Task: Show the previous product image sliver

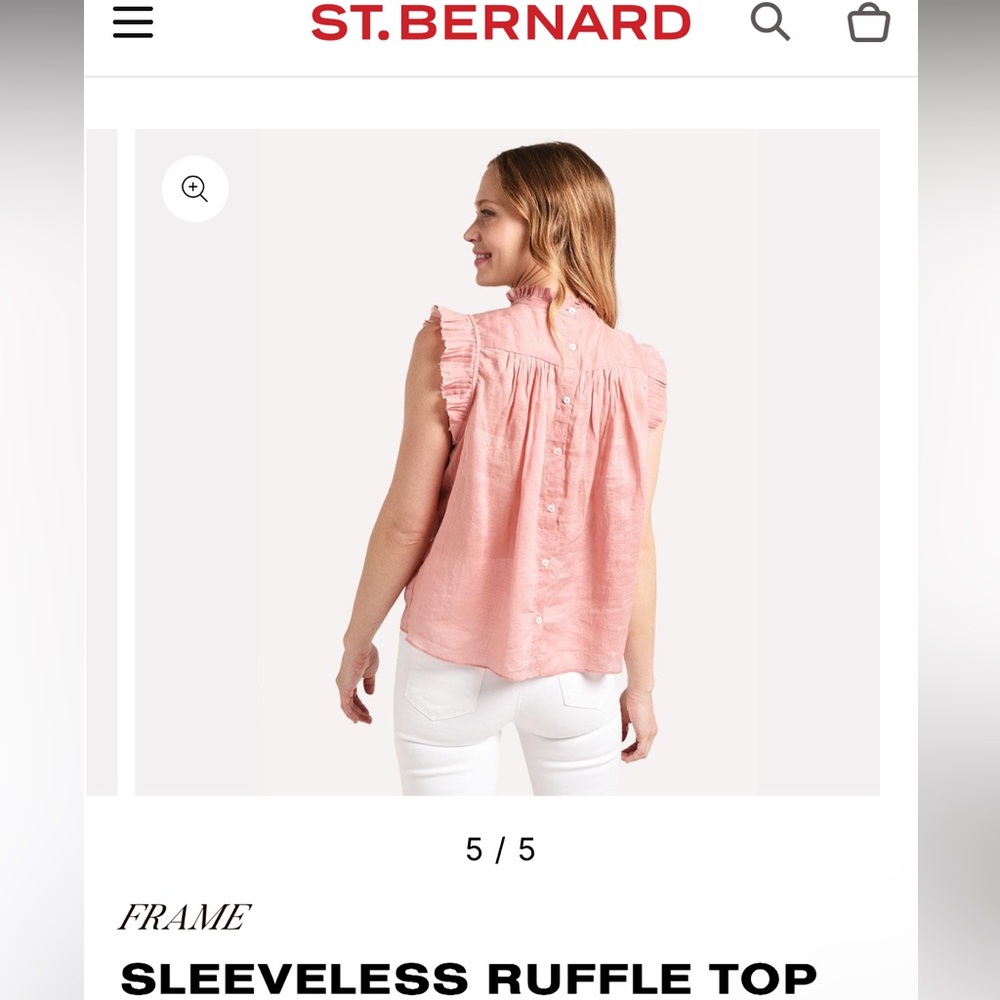Action: pyautogui.click(x=101, y=462)
